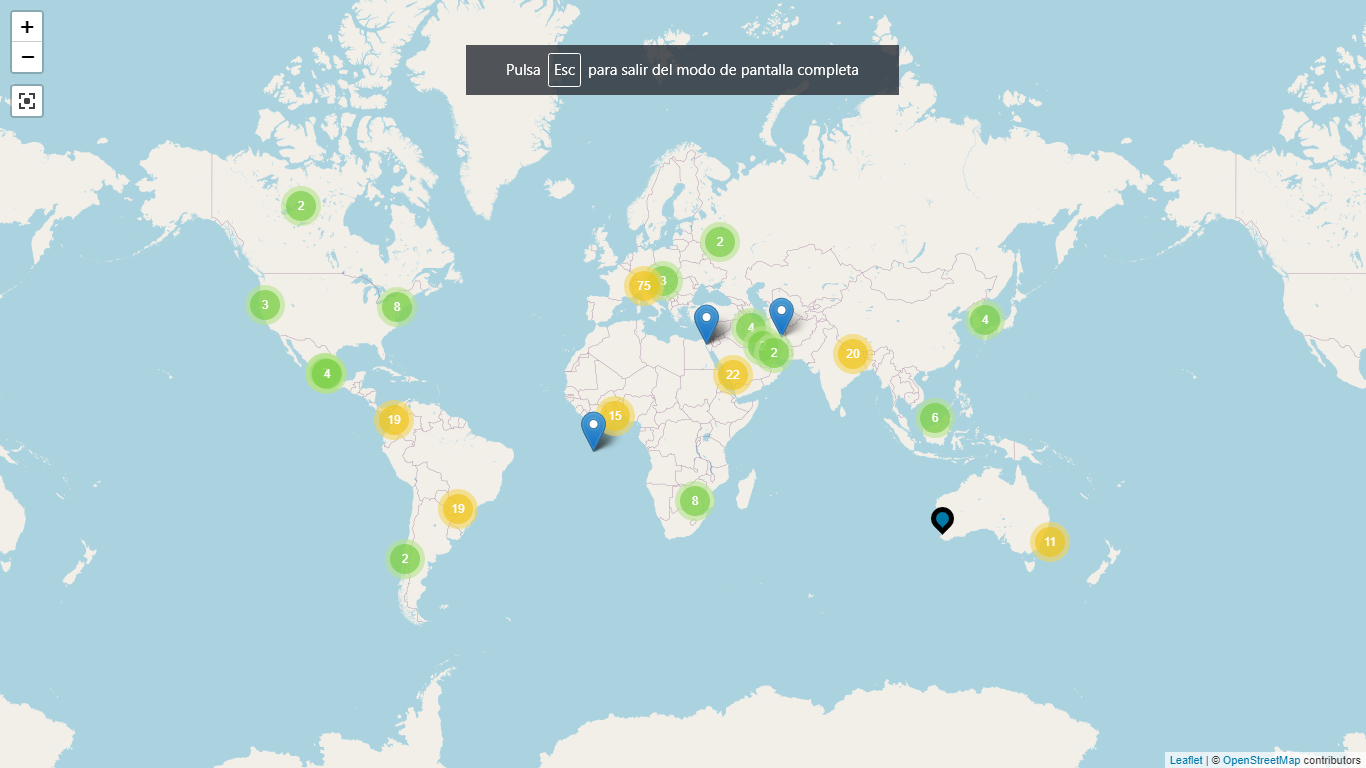Click the green cluster labeled 6 near Indonesia

point(934,418)
